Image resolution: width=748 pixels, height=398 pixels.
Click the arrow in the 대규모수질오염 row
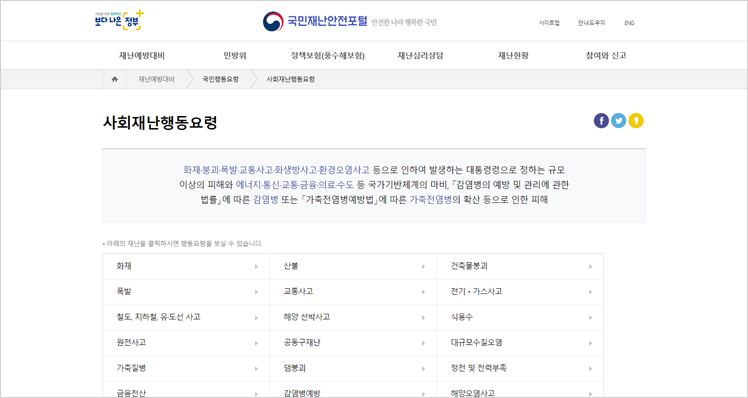click(x=590, y=343)
